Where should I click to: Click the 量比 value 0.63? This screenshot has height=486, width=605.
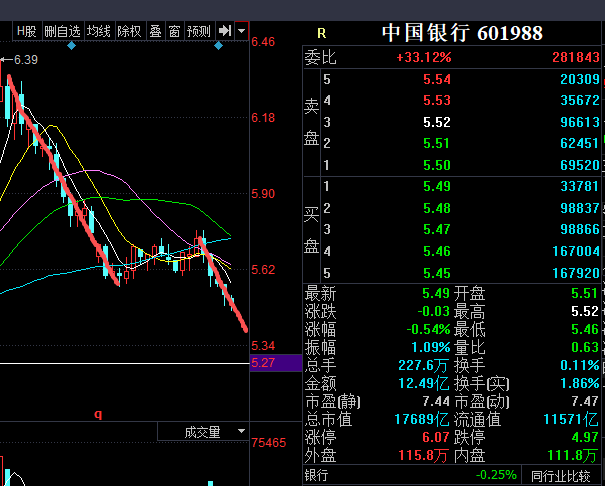coord(585,348)
